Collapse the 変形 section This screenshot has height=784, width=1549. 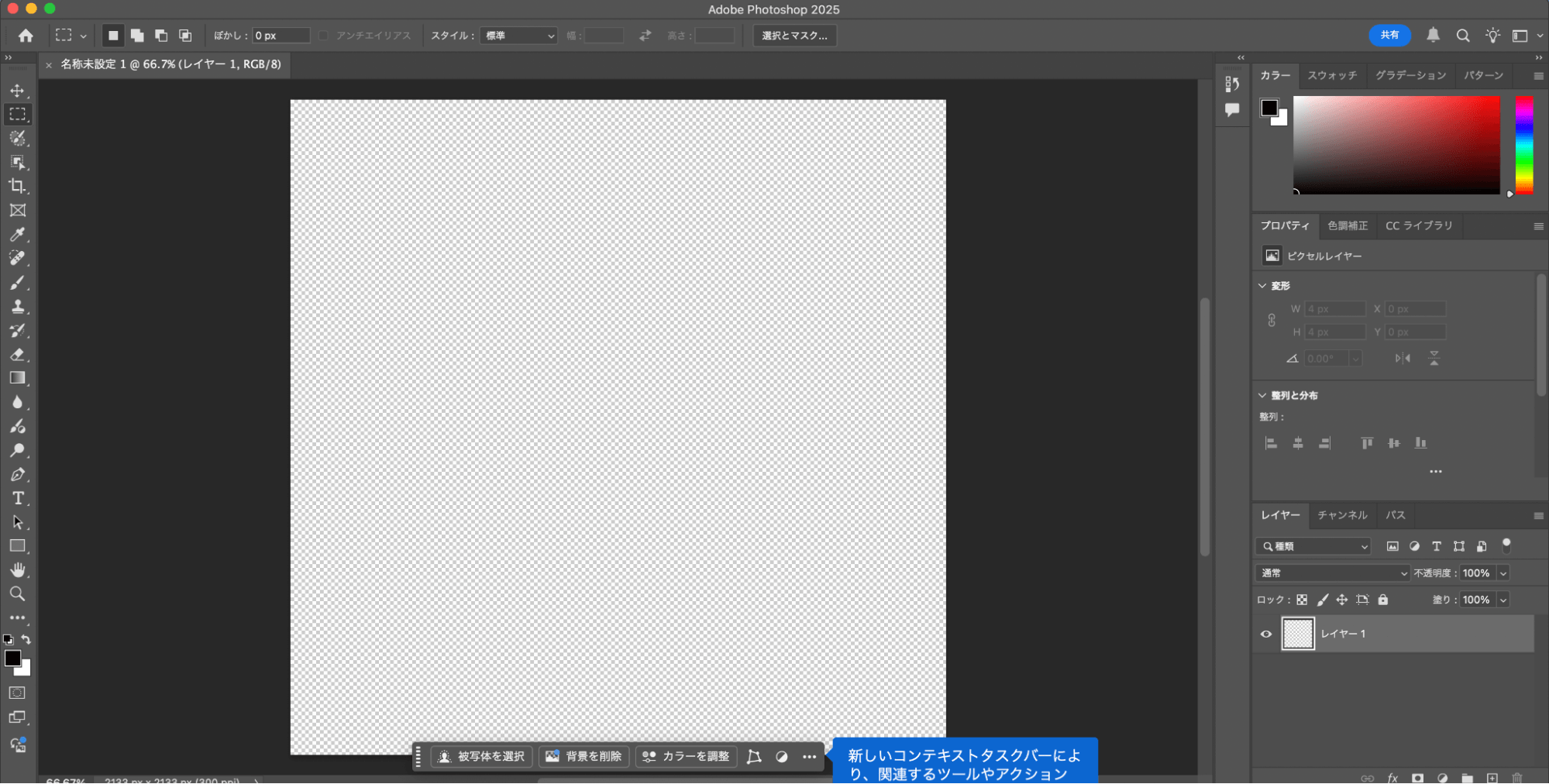point(1262,286)
